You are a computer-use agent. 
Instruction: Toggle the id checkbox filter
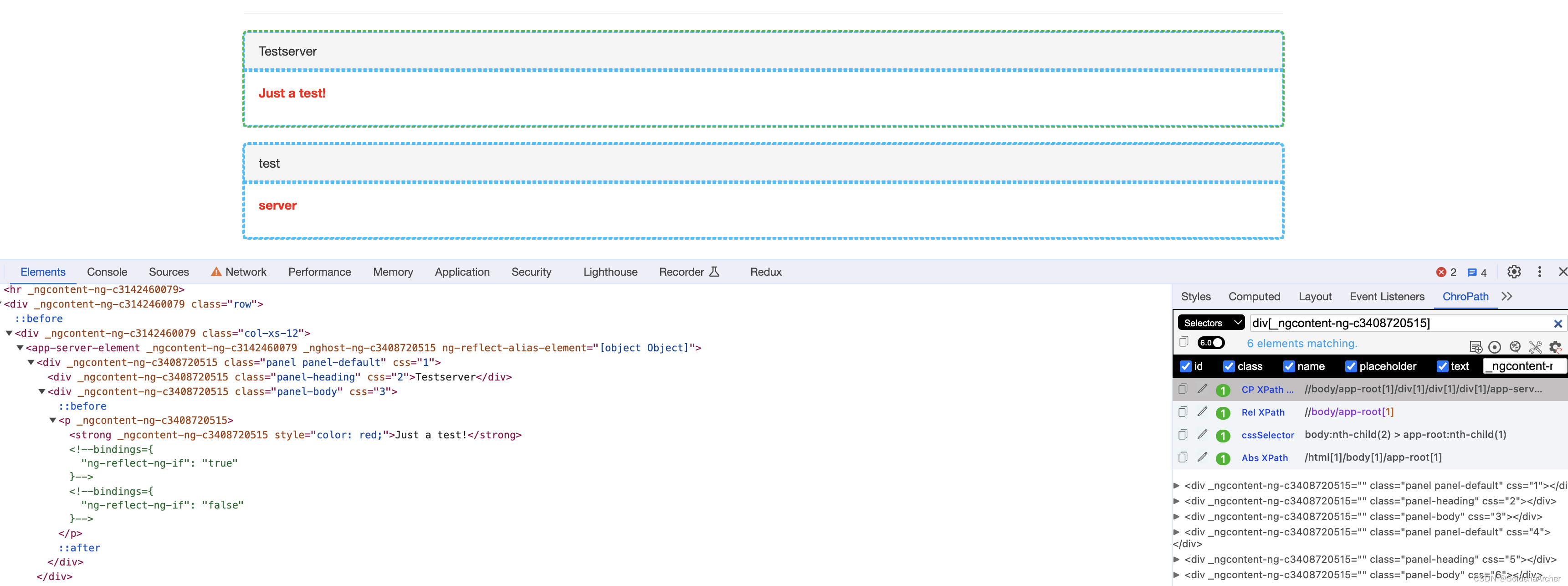[1184, 365]
